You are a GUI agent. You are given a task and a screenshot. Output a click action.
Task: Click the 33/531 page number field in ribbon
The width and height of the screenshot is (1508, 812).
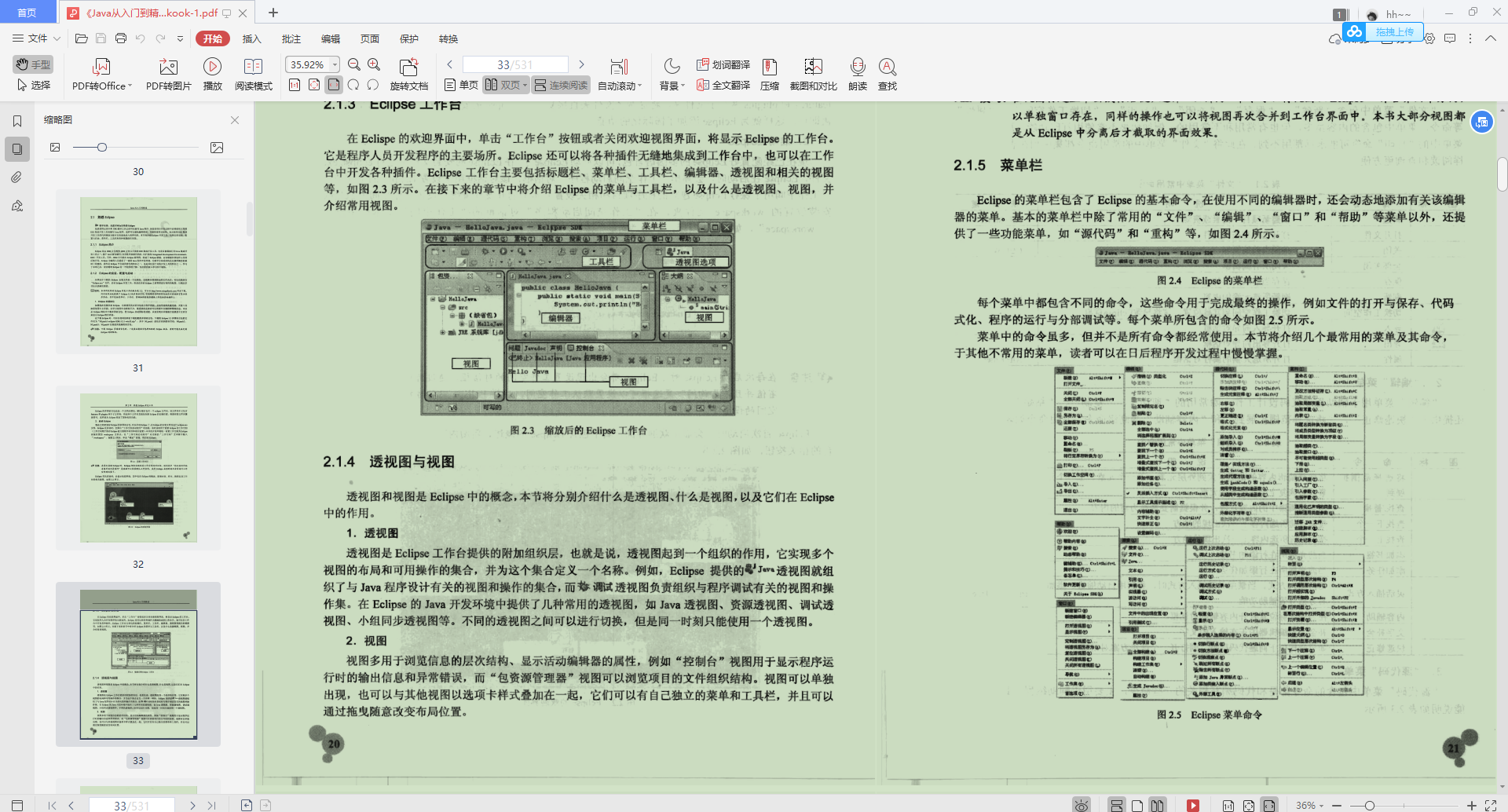point(515,64)
